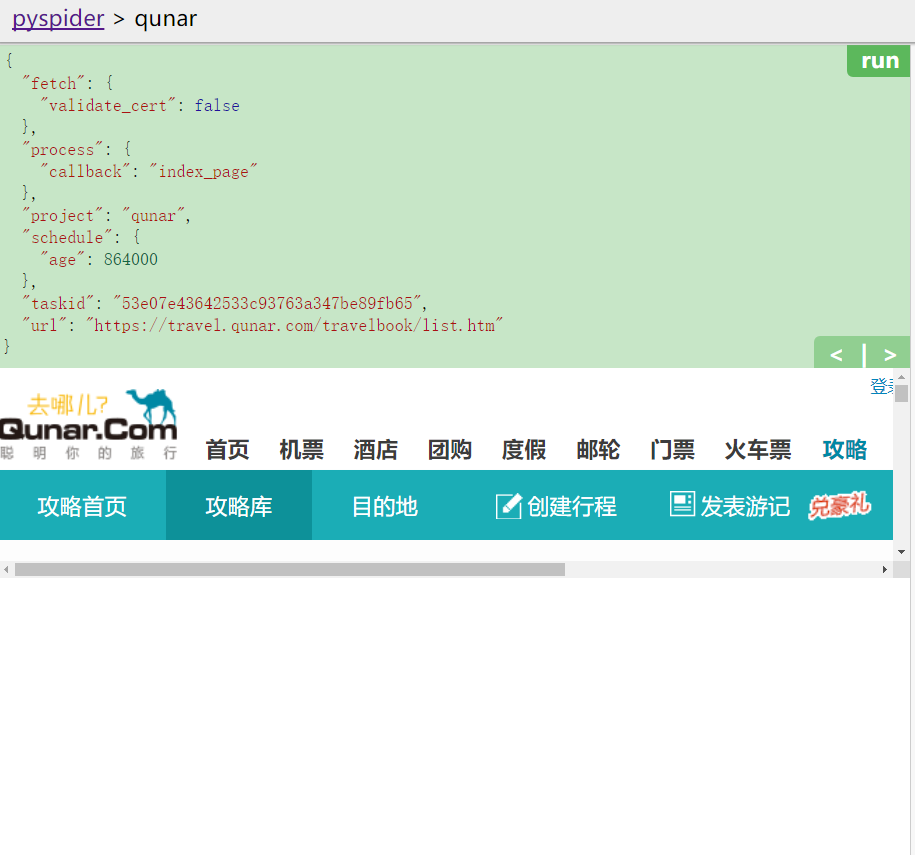Switch to the 目的地 tab
The image size is (915, 855).
pos(385,505)
